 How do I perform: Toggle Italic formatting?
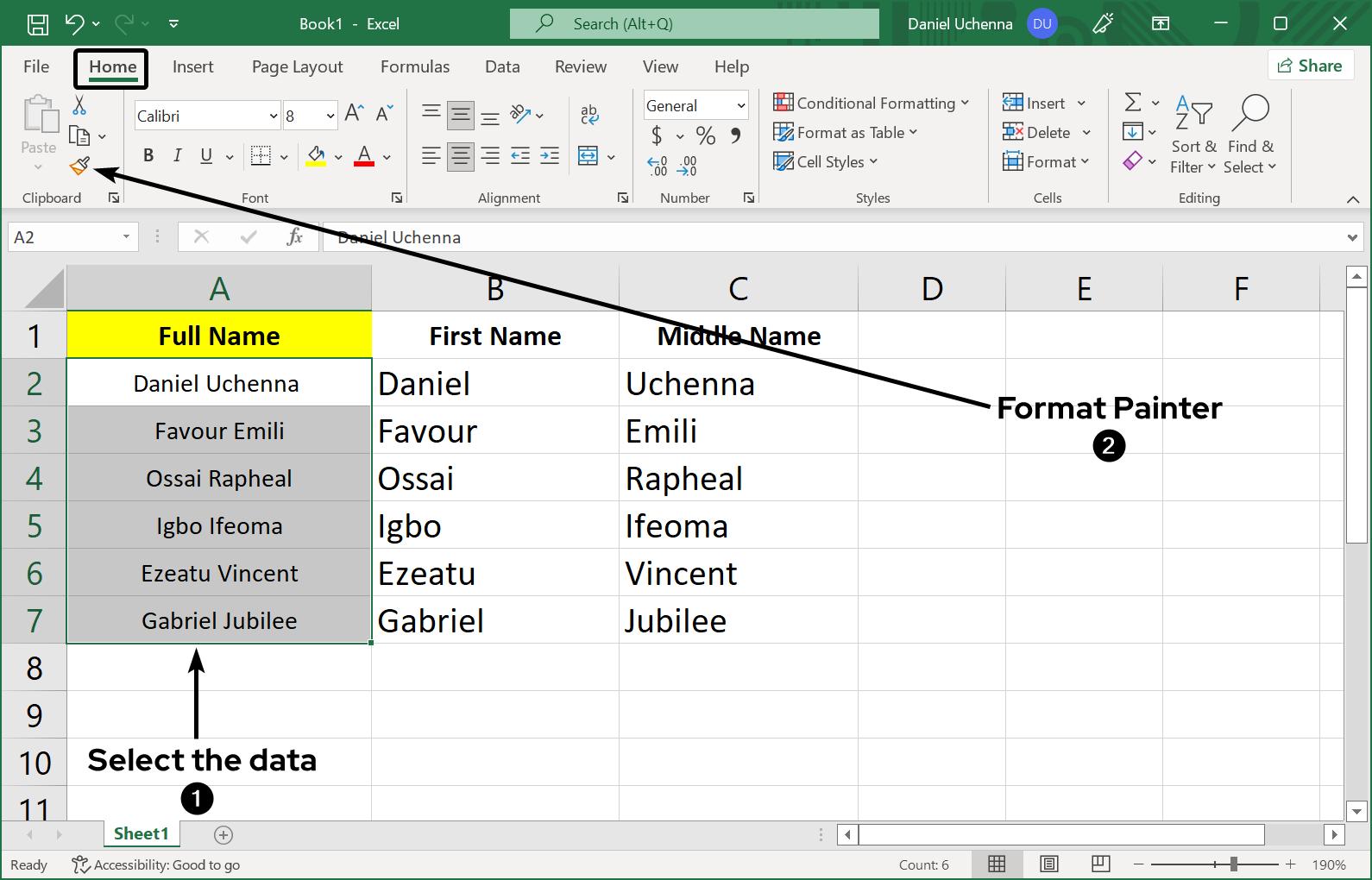(x=177, y=155)
